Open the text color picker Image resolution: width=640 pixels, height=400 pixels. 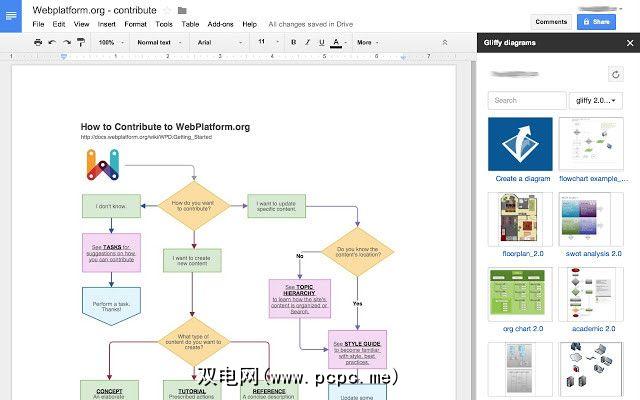[336, 42]
